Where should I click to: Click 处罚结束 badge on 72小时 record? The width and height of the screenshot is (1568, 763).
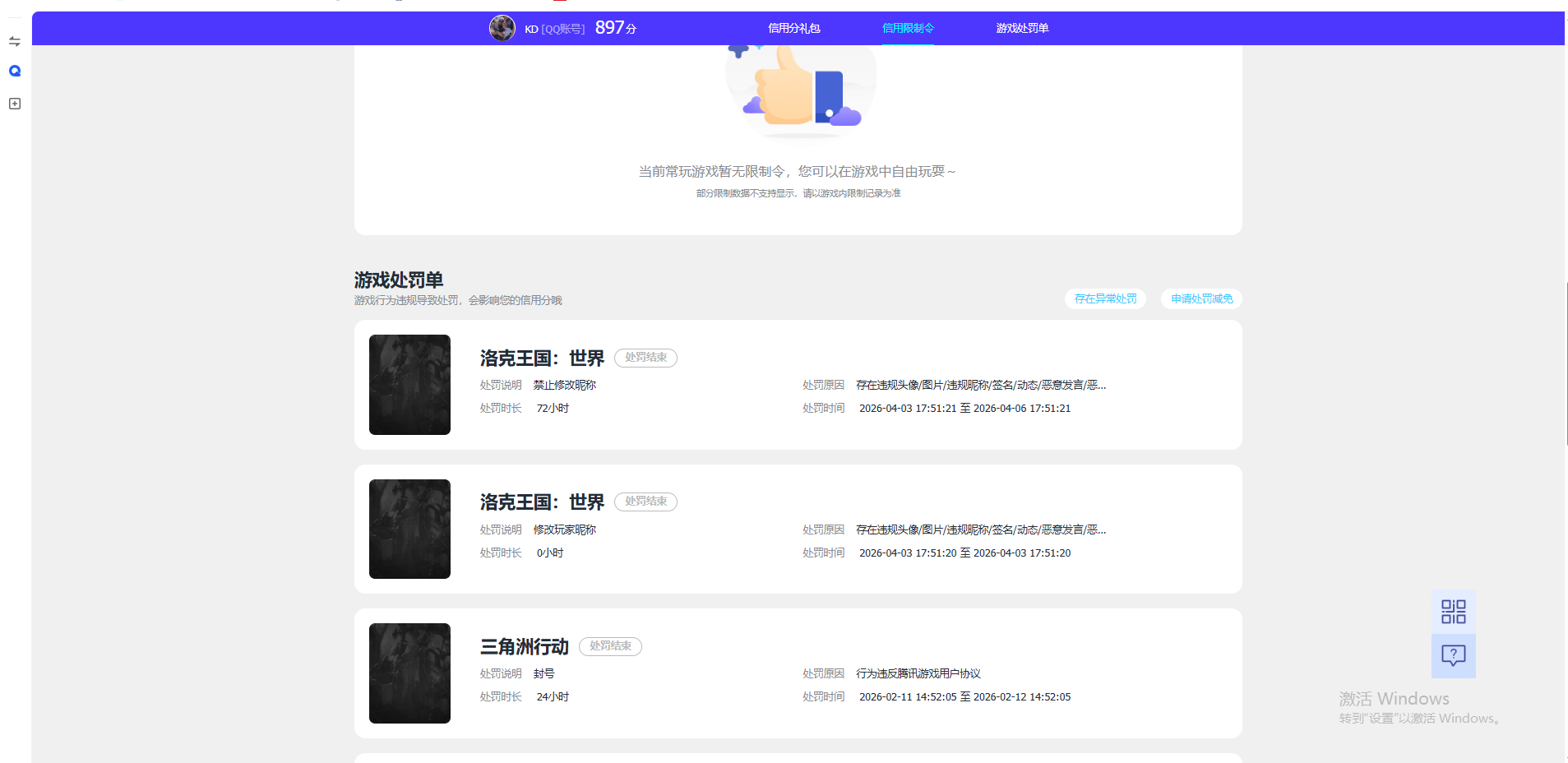click(x=645, y=358)
